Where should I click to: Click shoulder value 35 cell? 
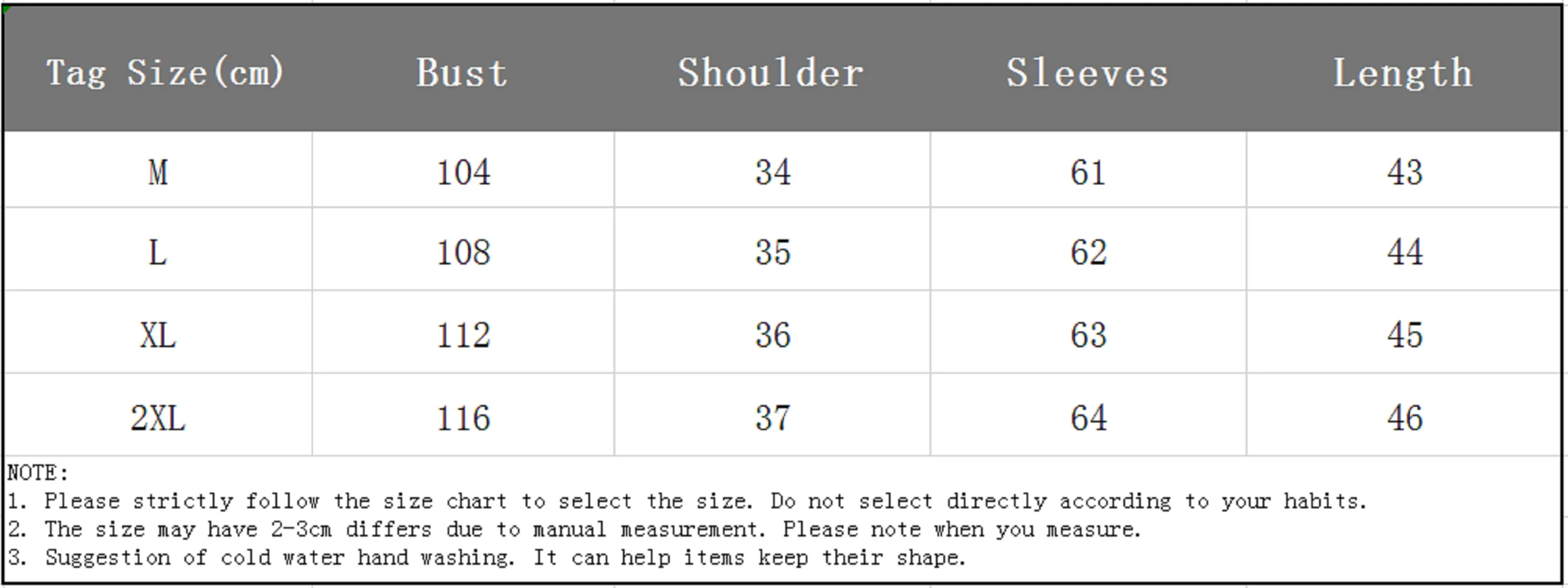(x=773, y=252)
